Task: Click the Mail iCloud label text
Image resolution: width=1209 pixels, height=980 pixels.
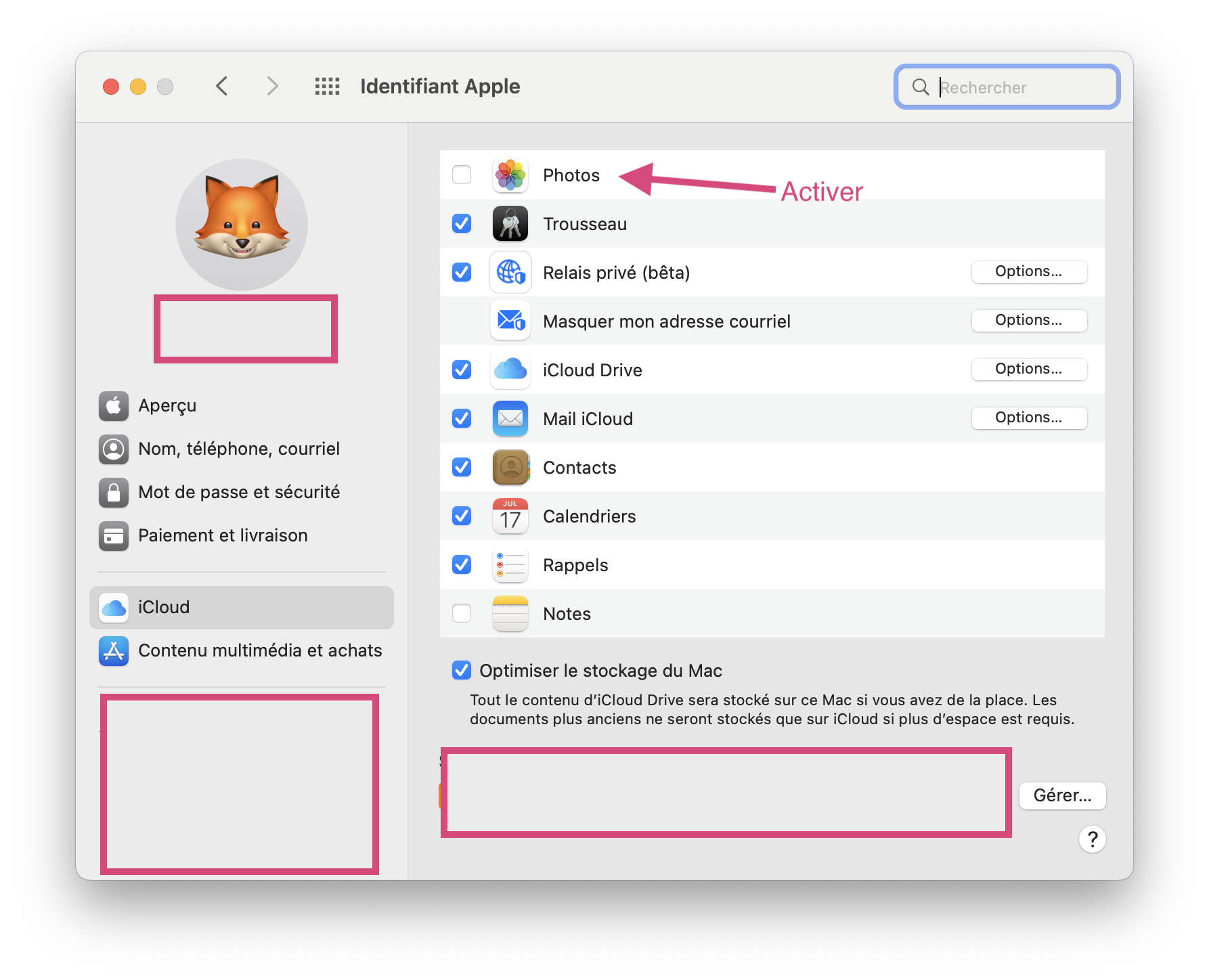Action: 588,420
